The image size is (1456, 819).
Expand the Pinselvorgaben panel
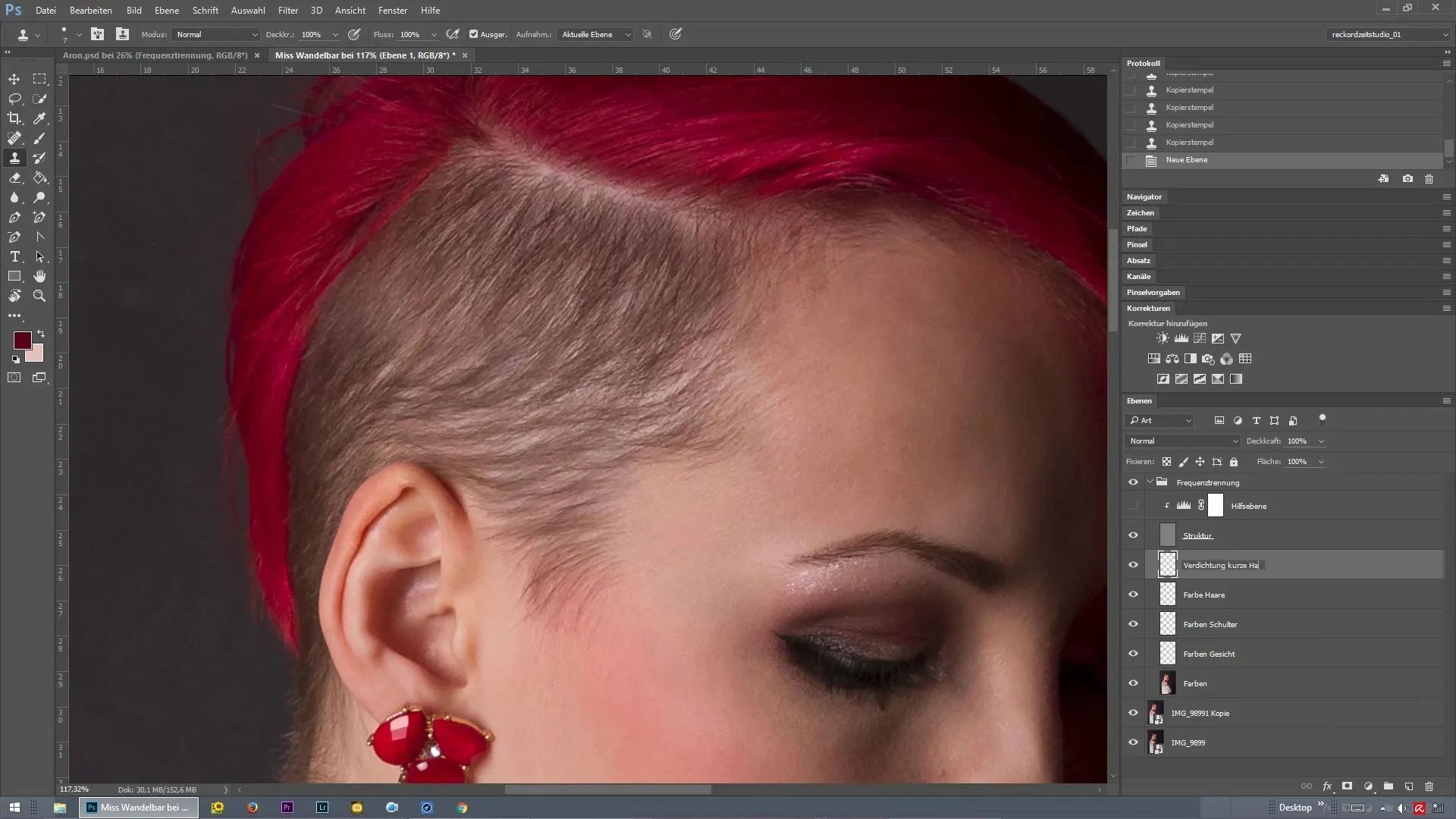click(x=1153, y=292)
